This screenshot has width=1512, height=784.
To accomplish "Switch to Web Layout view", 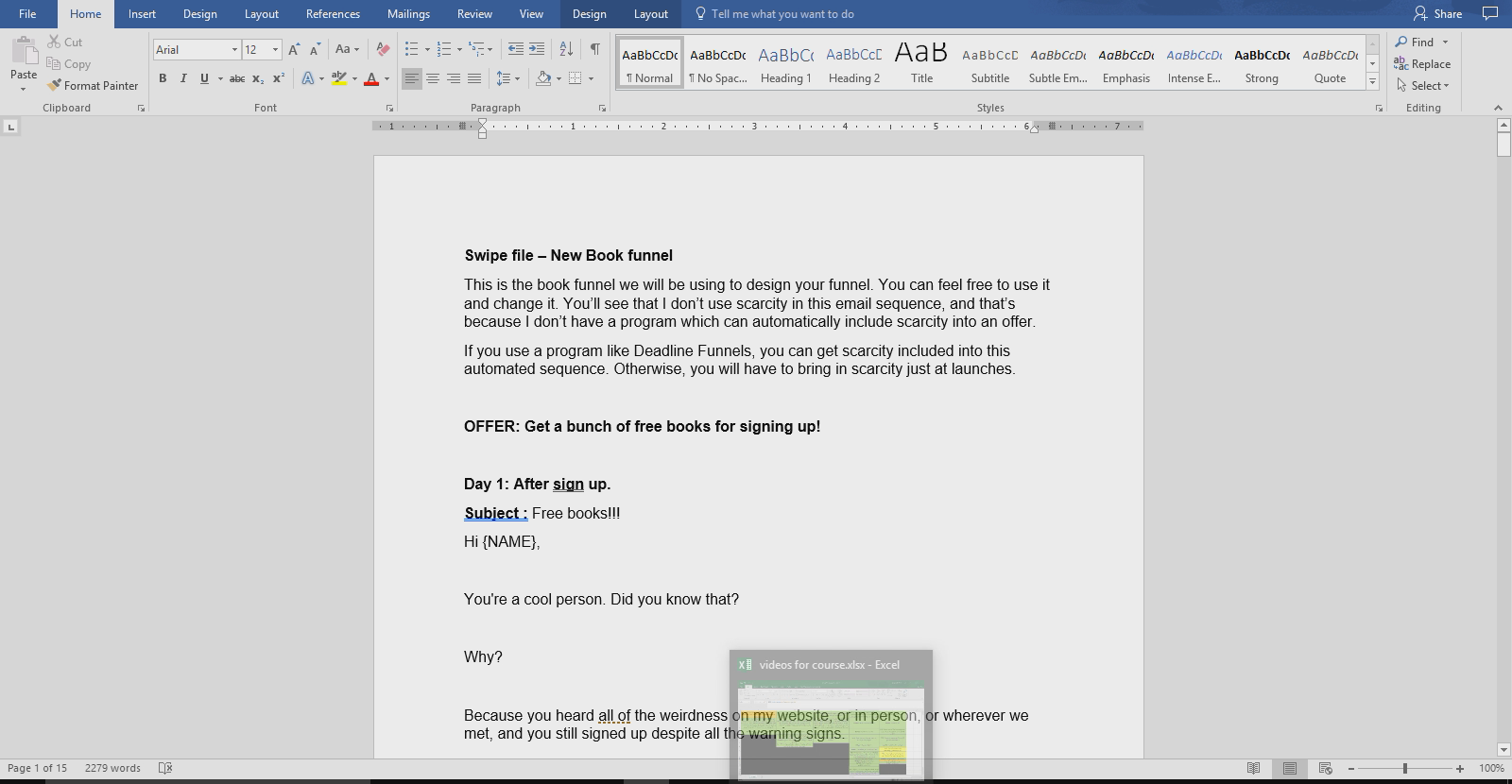I will [1326, 768].
